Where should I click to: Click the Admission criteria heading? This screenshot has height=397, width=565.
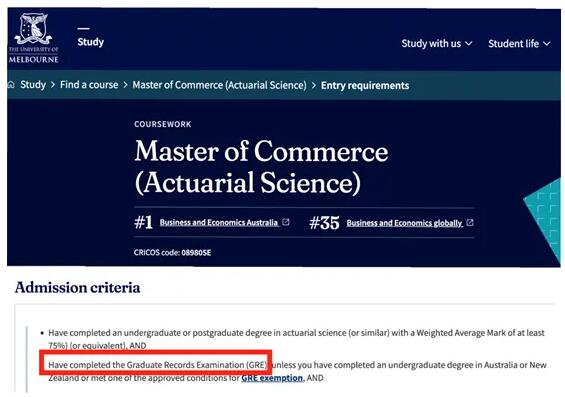click(x=77, y=287)
